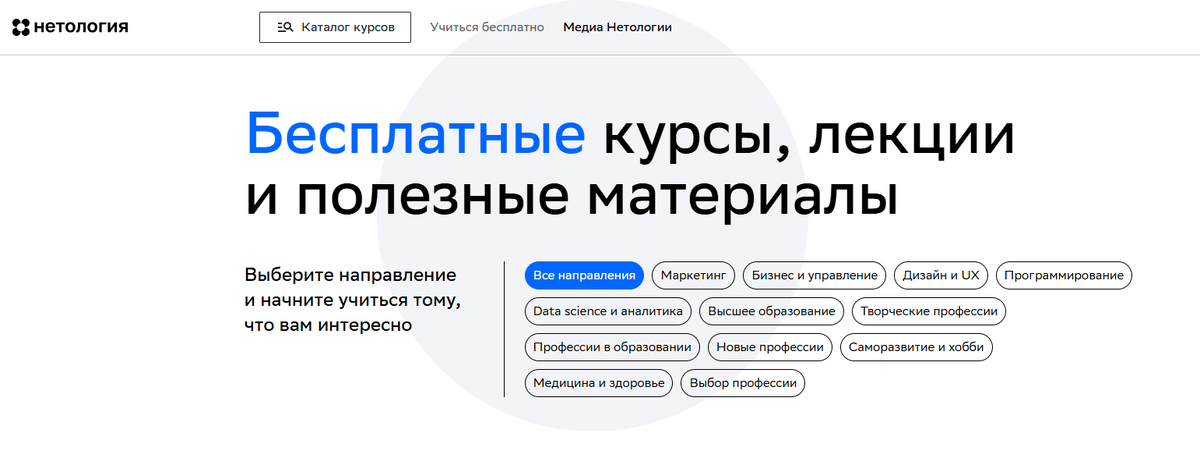The height and width of the screenshot is (451, 1200).
Task: Select the Все направления filter
Action: tap(584, 275)
